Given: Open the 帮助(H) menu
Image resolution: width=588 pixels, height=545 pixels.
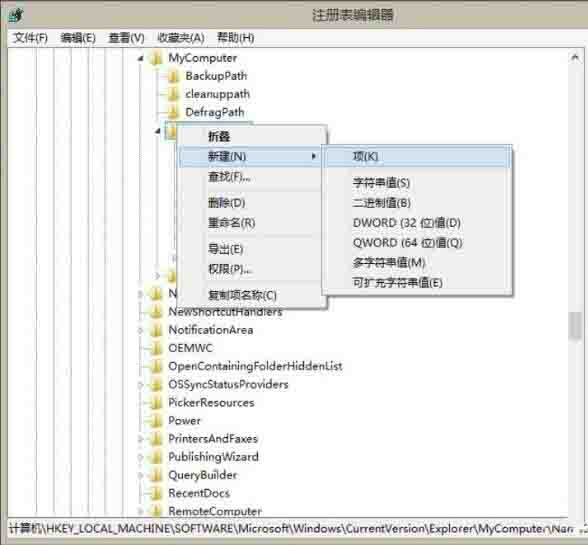Looking at the screenshot, I should tap(236, 38).
